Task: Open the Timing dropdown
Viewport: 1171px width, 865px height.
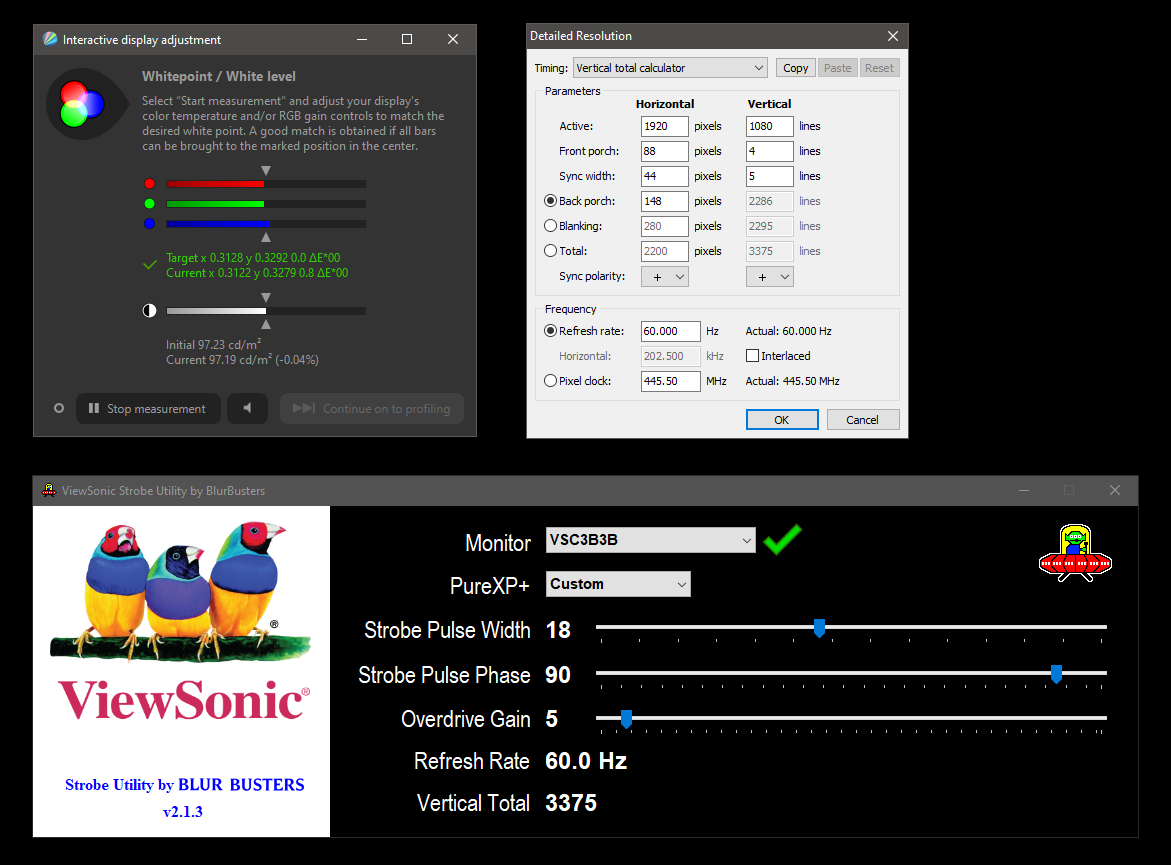Action: [669, 67]
